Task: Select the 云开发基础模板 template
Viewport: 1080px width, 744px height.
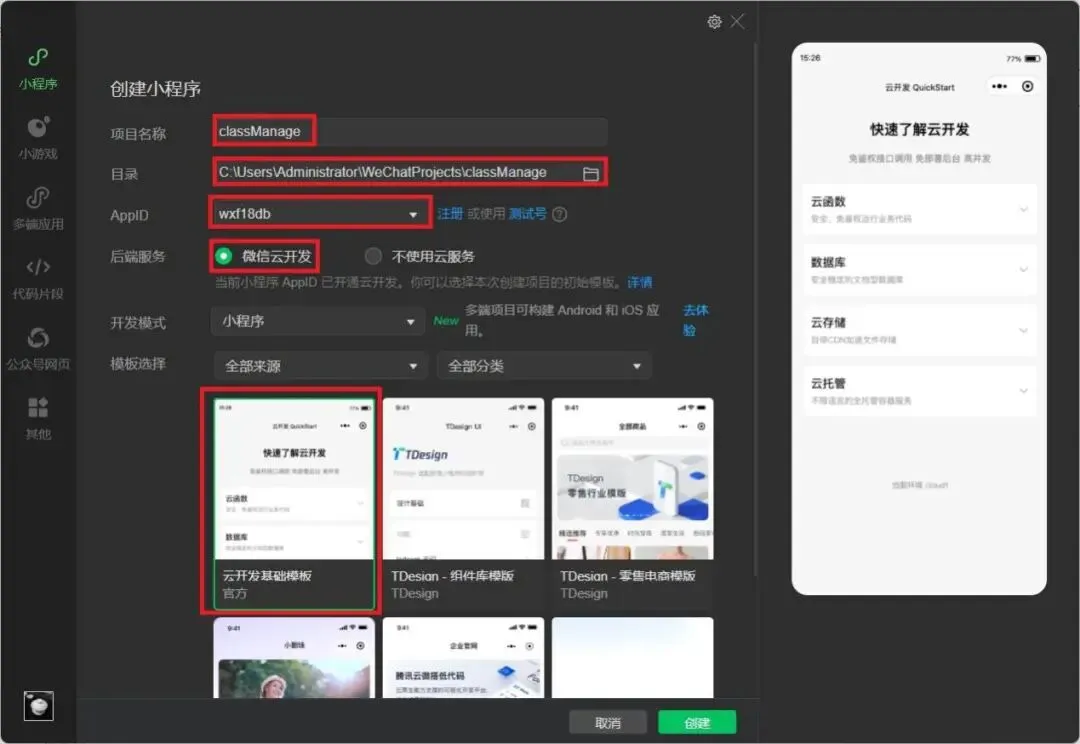Action: click(294, 503)
